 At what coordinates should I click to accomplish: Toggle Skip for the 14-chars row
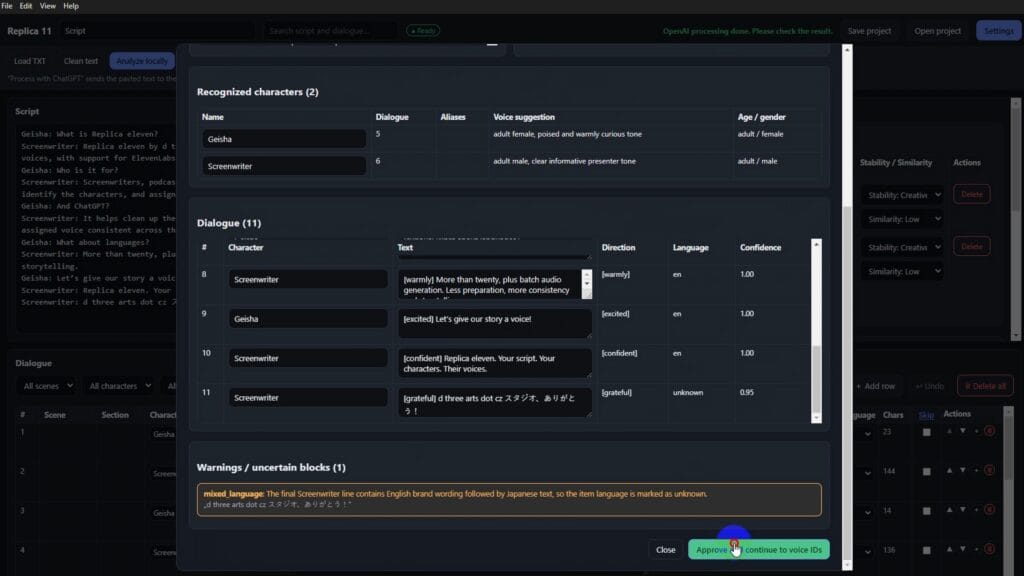[x=926, y=511]
